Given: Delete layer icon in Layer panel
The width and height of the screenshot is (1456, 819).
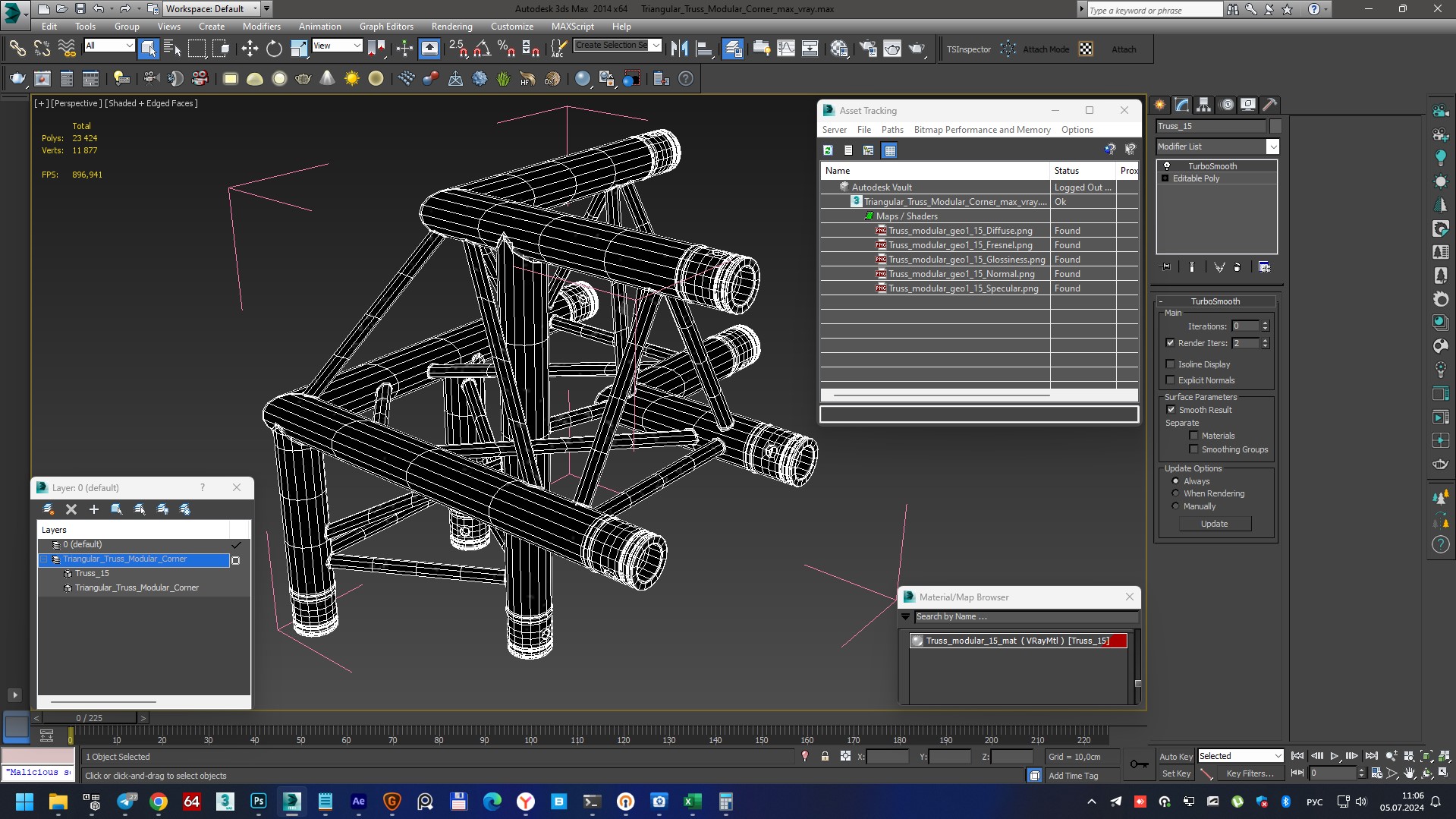Looking at the screenshot, I should (71, 509).
